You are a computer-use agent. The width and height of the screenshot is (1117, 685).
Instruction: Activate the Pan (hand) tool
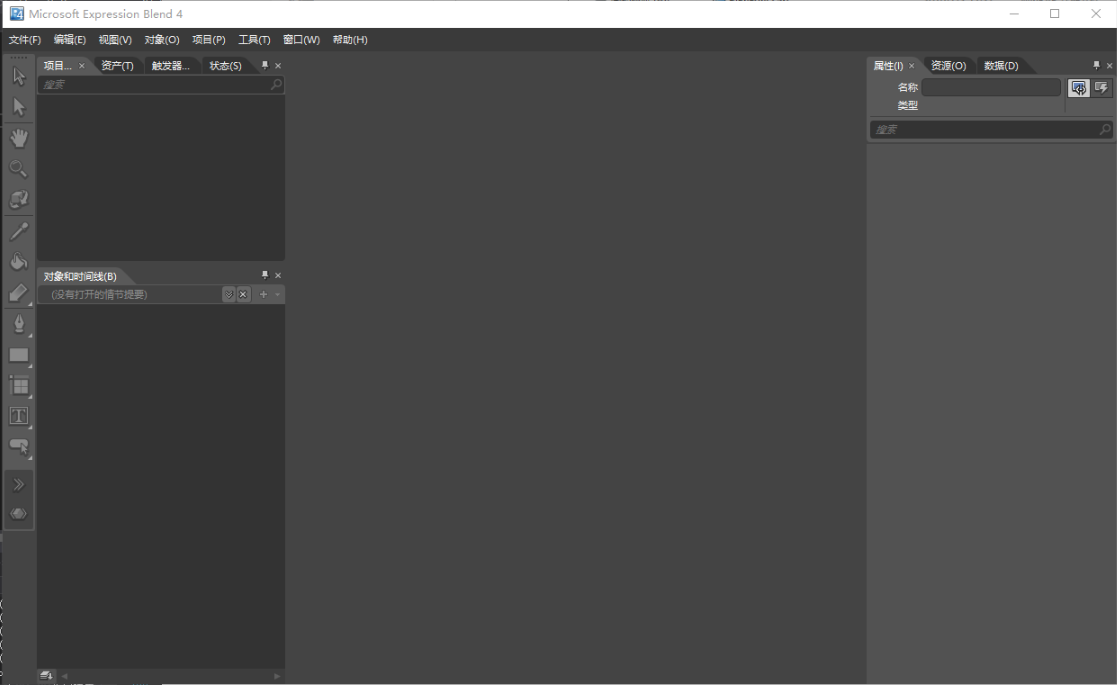[18, 138]
